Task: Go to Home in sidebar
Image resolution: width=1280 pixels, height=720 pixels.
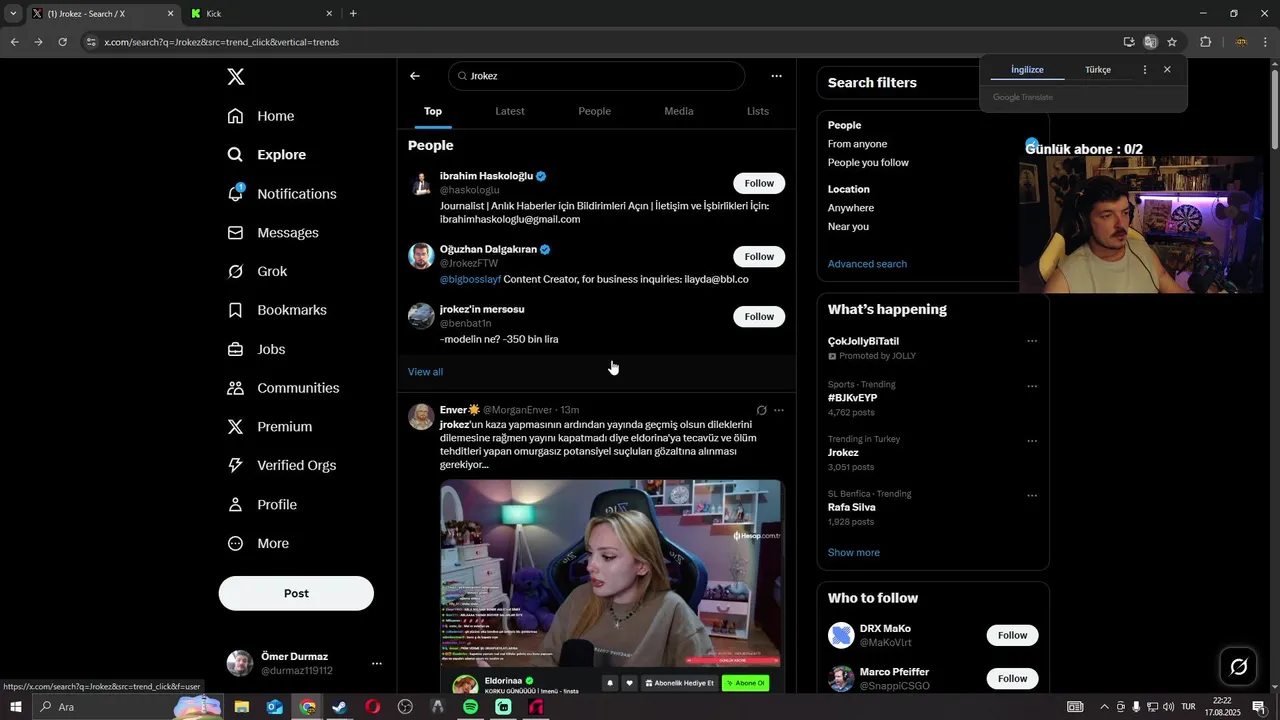Action: click(261, 116)
